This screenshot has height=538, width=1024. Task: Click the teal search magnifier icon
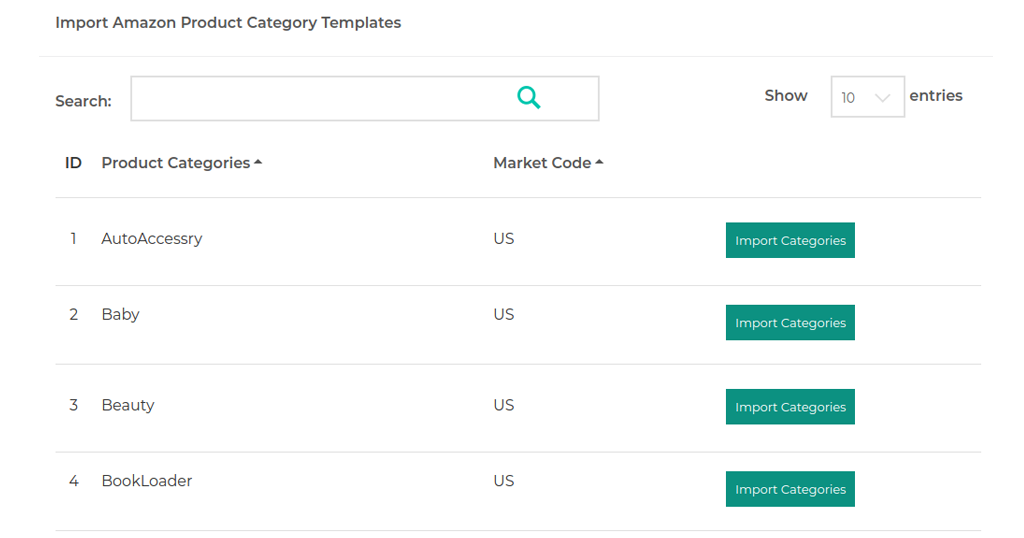click(528, 98)
